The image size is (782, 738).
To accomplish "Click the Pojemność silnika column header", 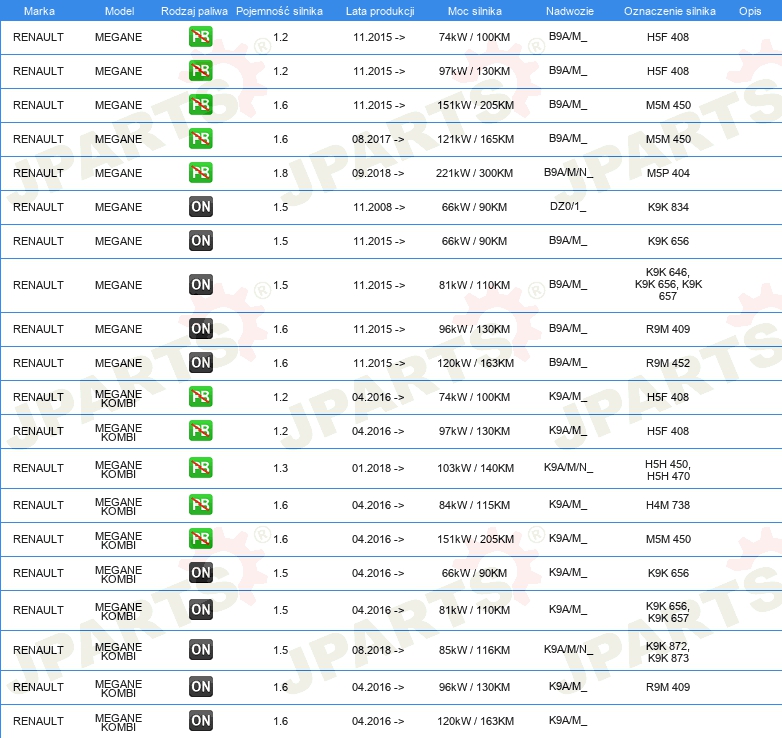I will point(279,11).
